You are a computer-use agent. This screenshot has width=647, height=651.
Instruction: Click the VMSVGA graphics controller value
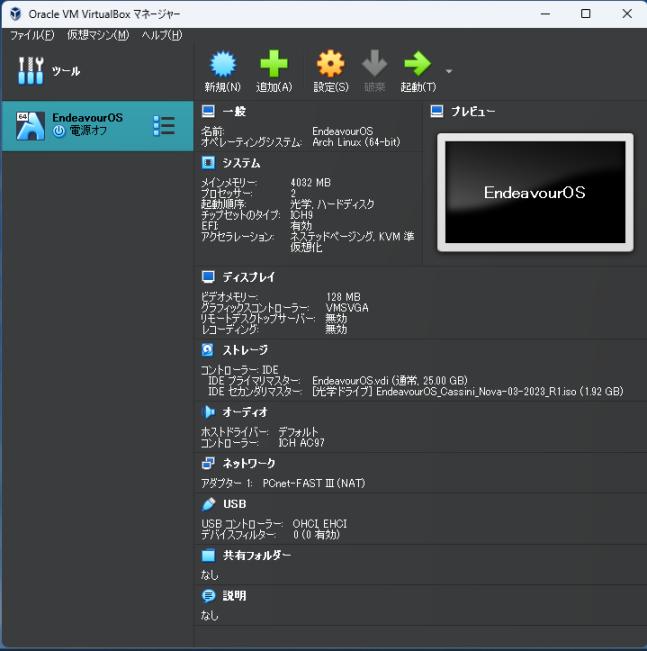pos(347,308)
